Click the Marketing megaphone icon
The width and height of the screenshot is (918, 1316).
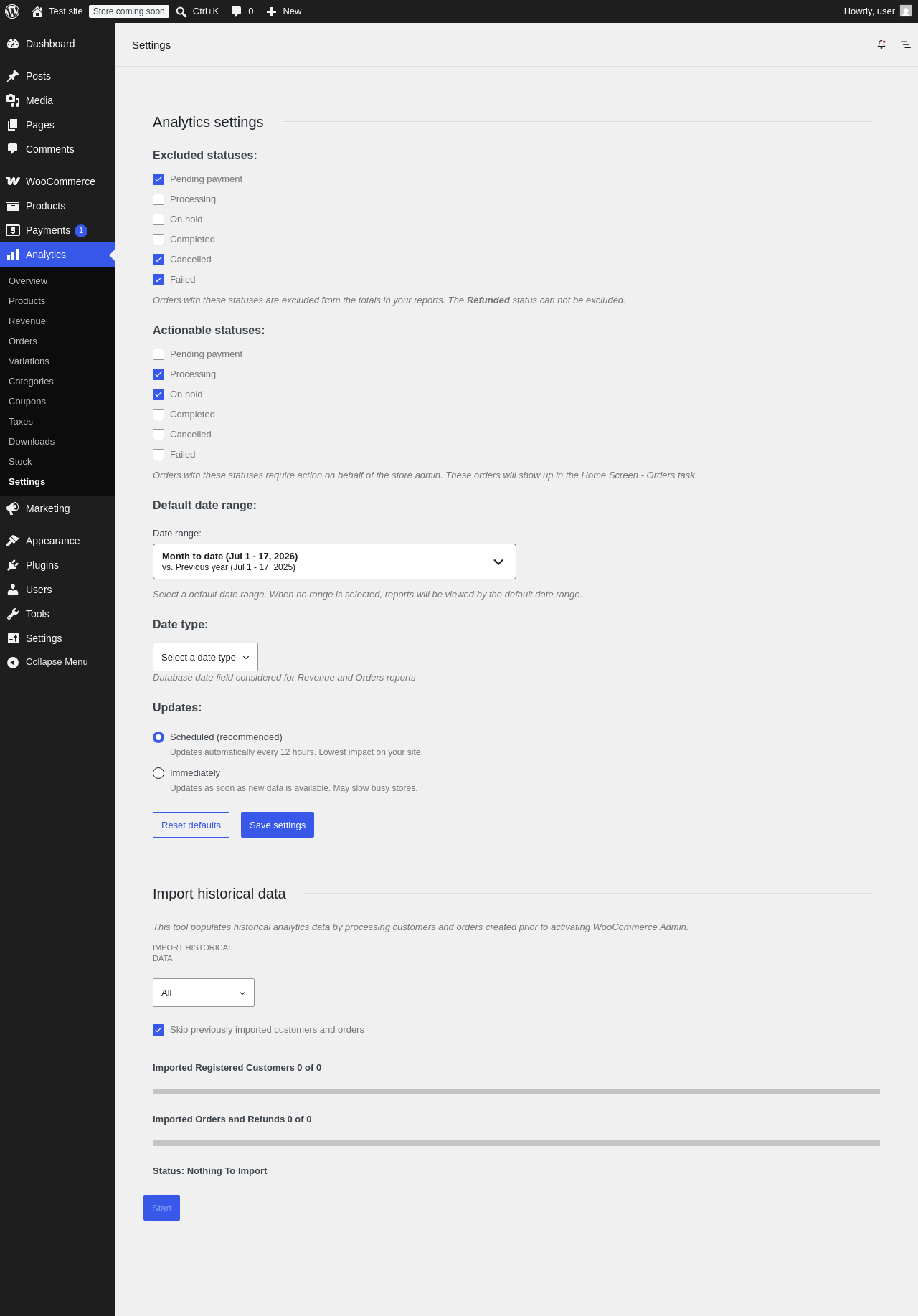tap(13, 508)
